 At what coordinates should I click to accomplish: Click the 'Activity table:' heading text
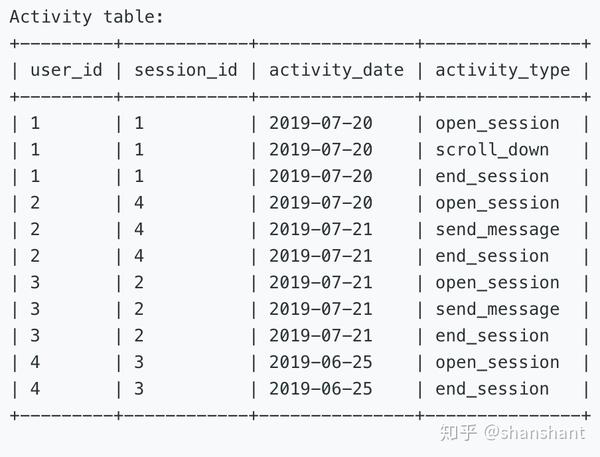tap(86, 17)
